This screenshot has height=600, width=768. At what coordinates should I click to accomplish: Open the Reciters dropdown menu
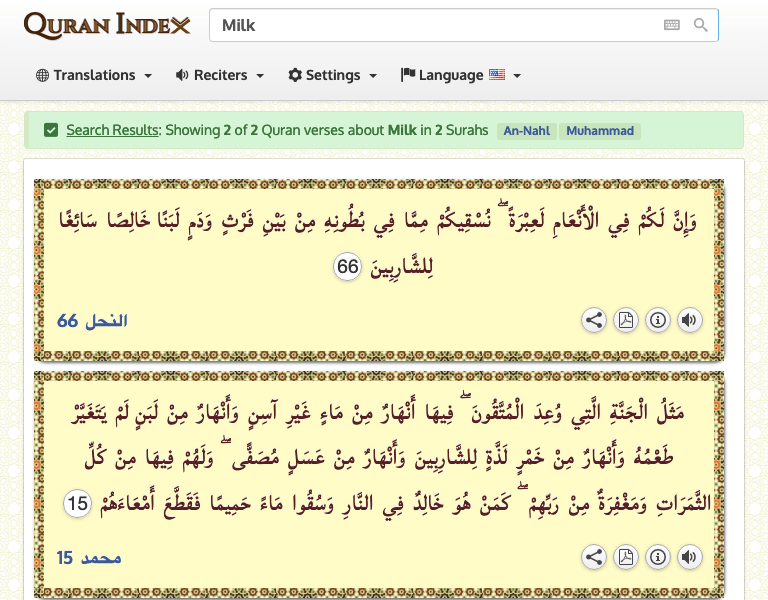[x=220, y=75]
